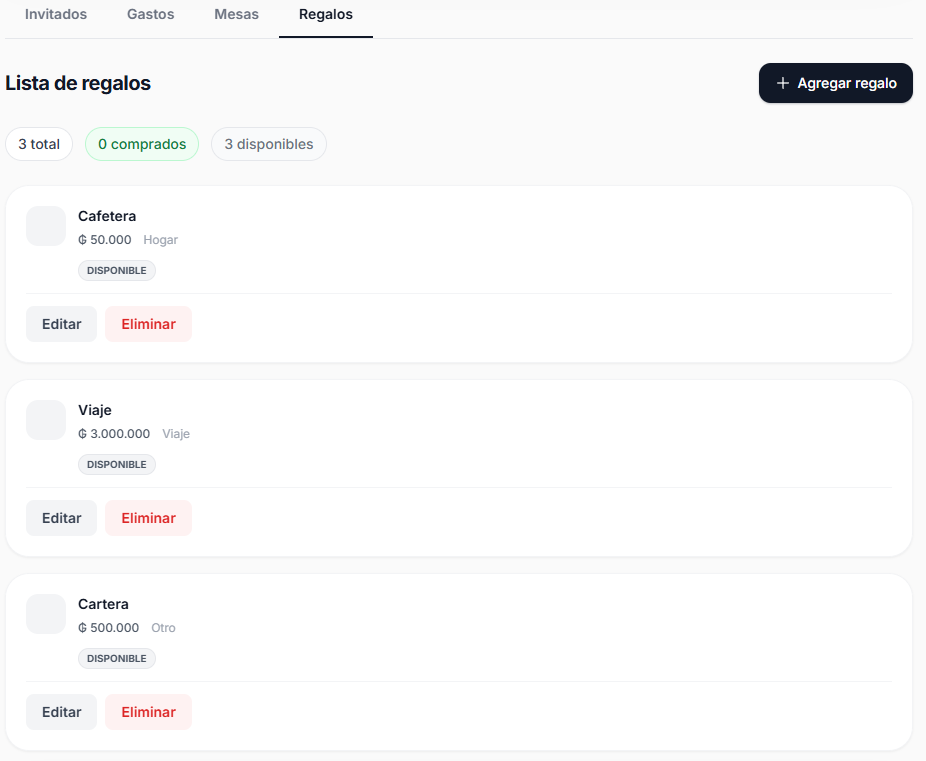Viewport: 926px width, 761px height.
Task: Filter by the 3 total chip
Action: coord(39,144)
